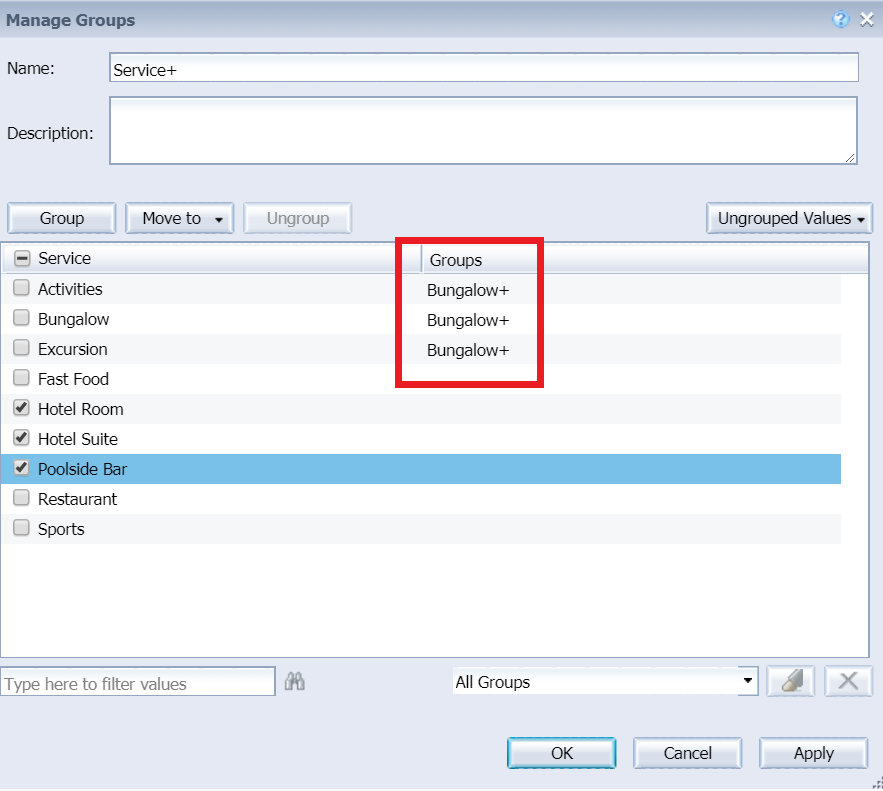Select the Restaurant row
The height and width of the screenshot is (791, 883).
[77, 499]
